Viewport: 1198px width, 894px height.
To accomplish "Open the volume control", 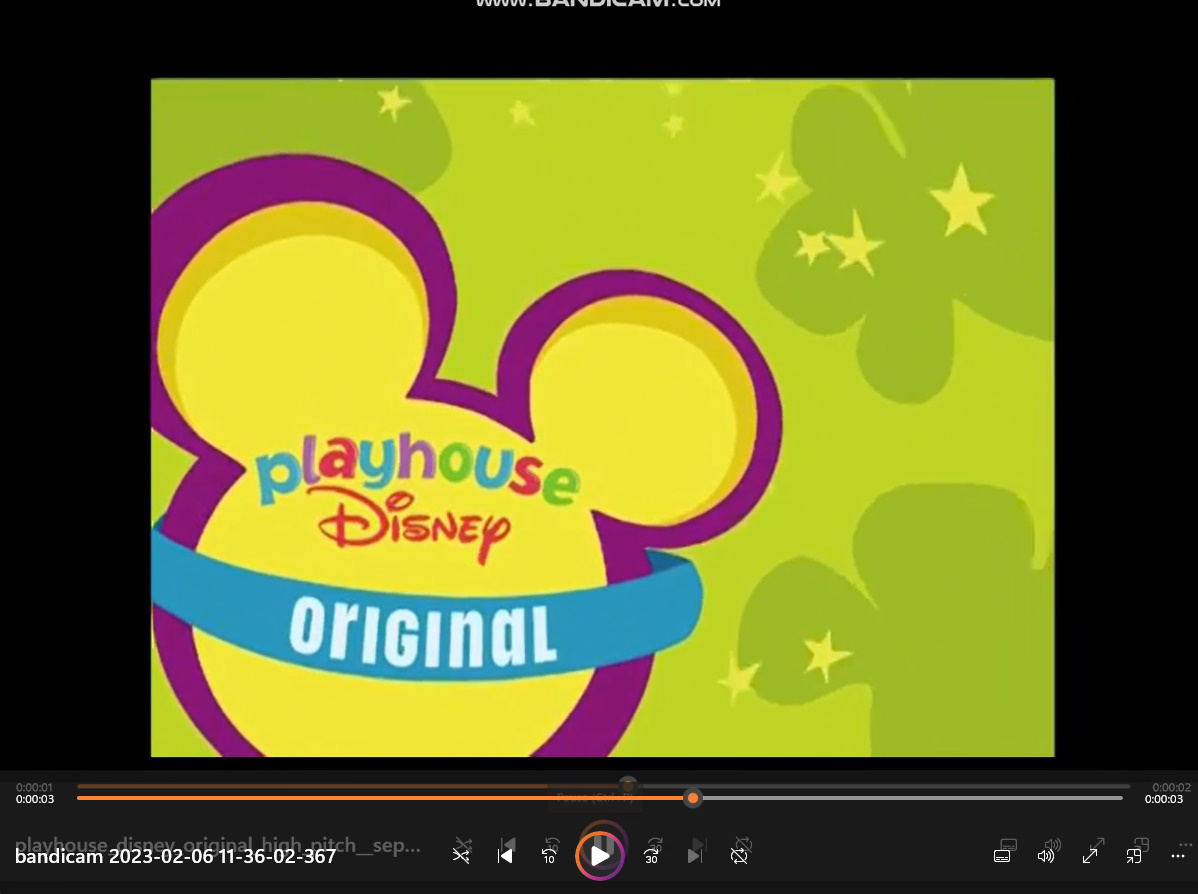I will tap(1046, 855).
